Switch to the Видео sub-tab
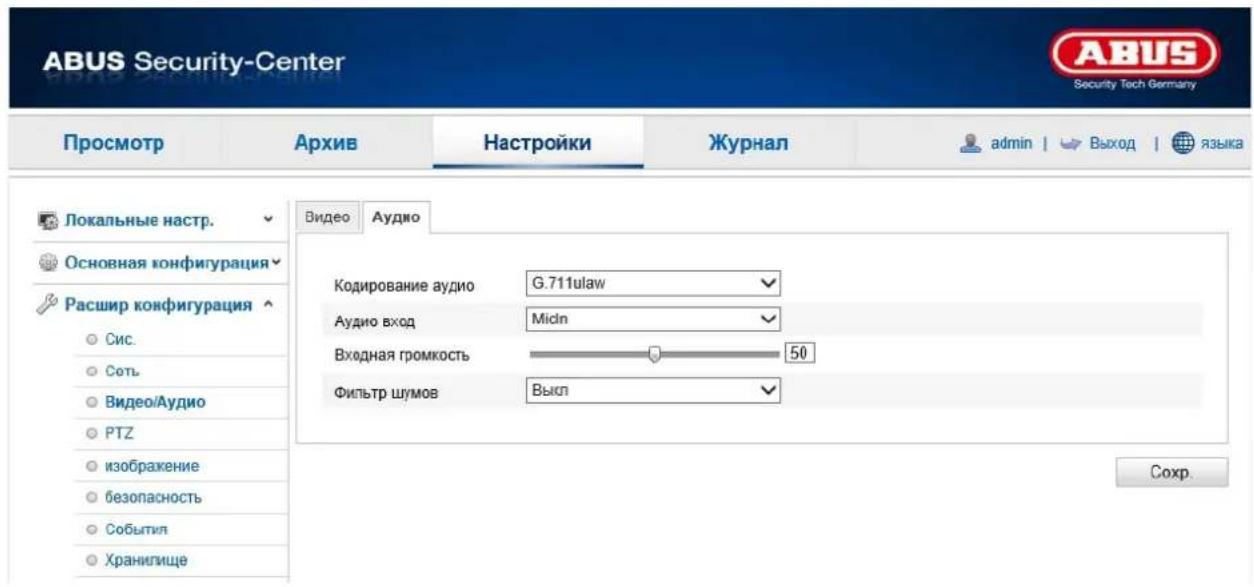Screen dimensions: 1254x587 click(x=326, y=216)
